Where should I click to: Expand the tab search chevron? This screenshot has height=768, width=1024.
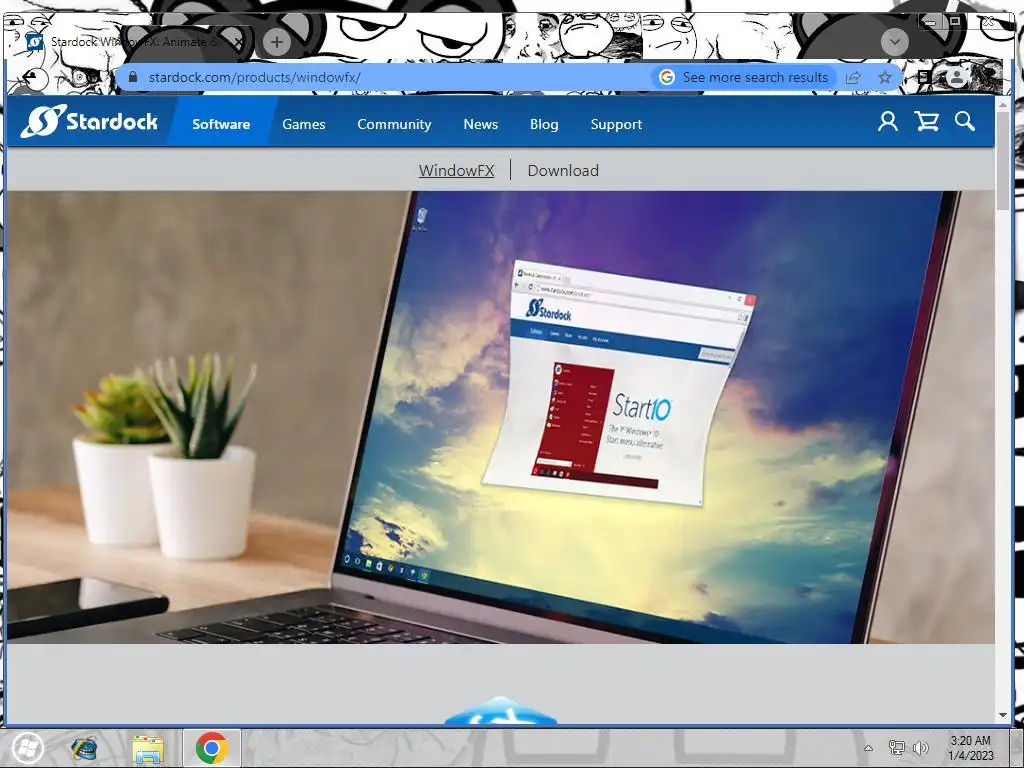point(895,42)
